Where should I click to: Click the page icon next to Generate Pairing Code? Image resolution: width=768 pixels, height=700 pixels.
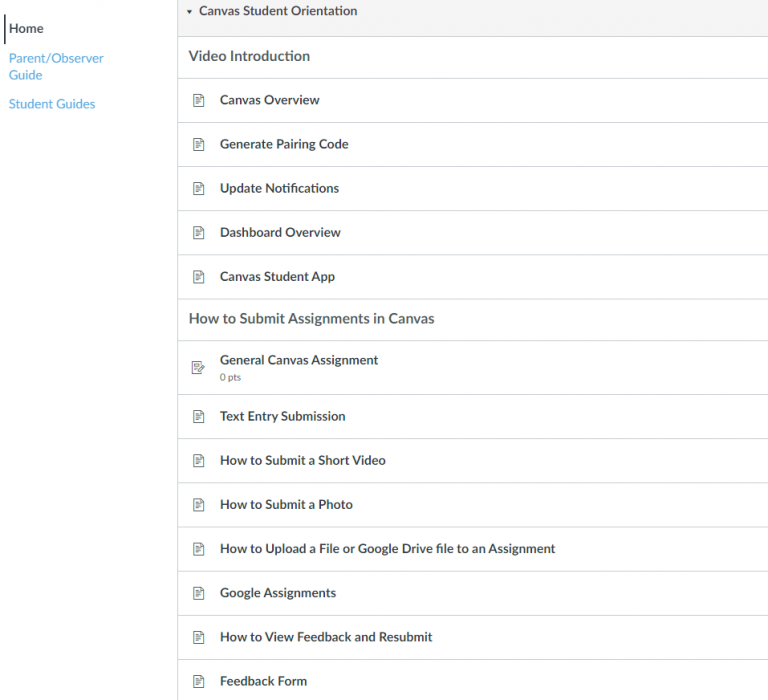click(198, 145)
